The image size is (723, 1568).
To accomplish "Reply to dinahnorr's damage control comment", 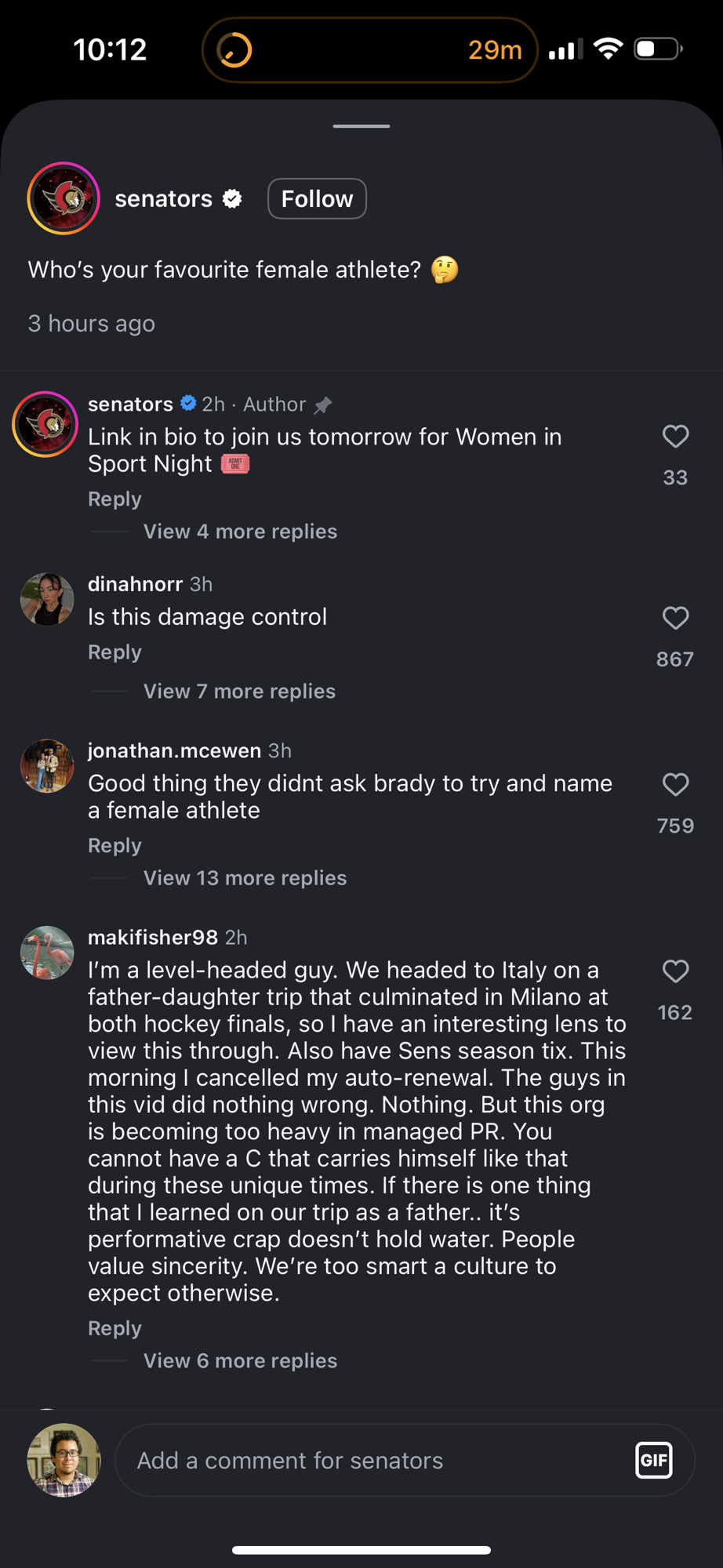I will click(114, 652).
